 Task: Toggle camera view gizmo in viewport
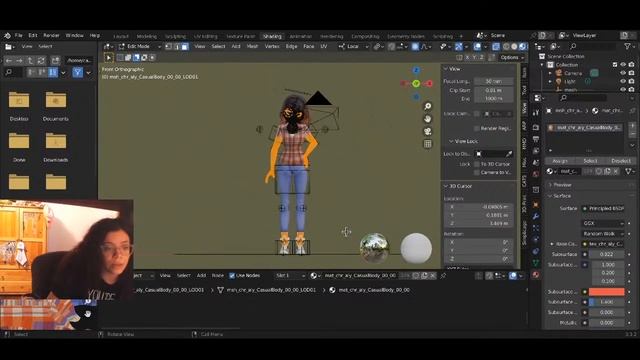[427, 131]
